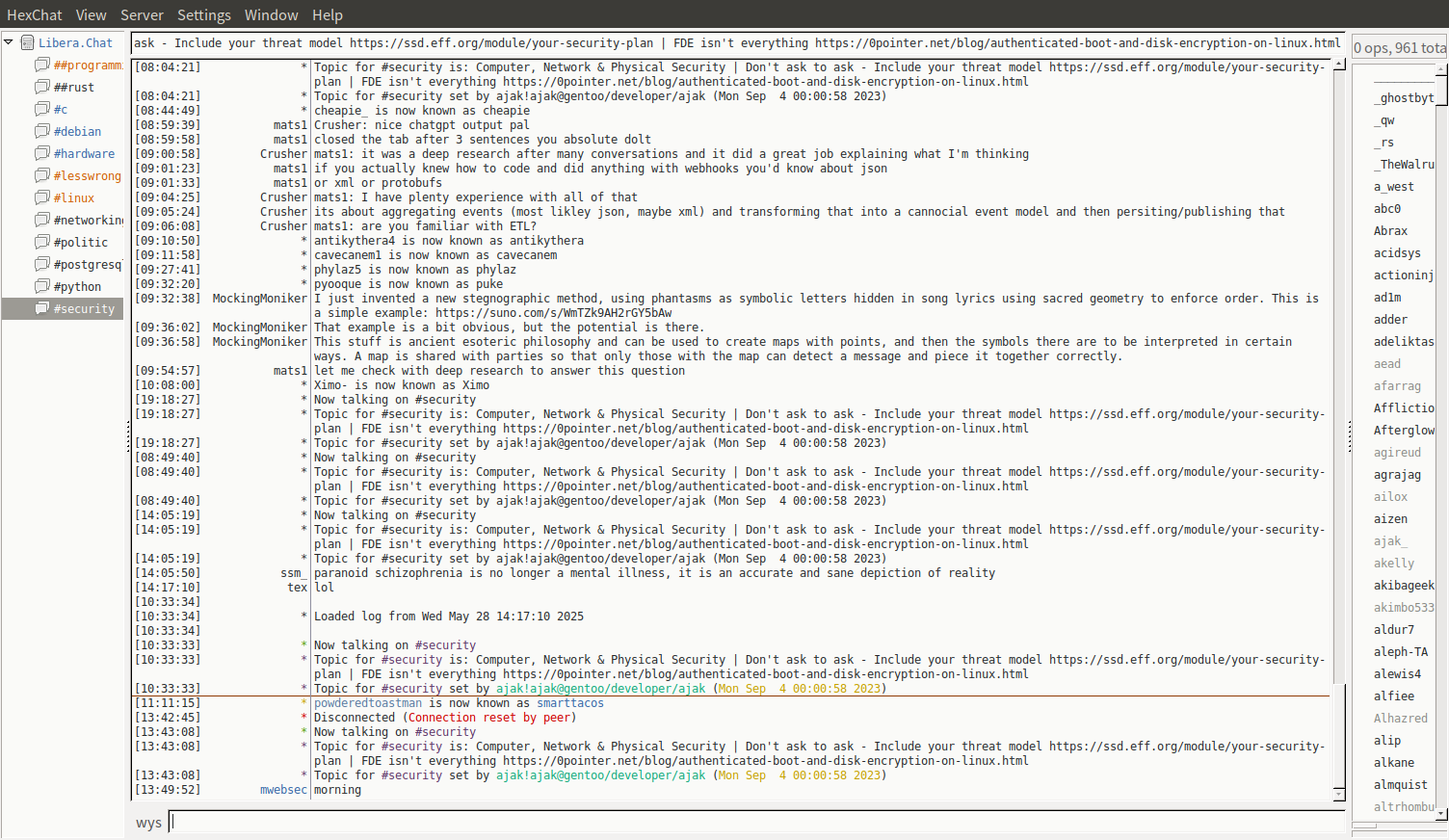Screen dimensions: 1449x840
Task: Select user adder in the user list
Action: click(1391, 320)
